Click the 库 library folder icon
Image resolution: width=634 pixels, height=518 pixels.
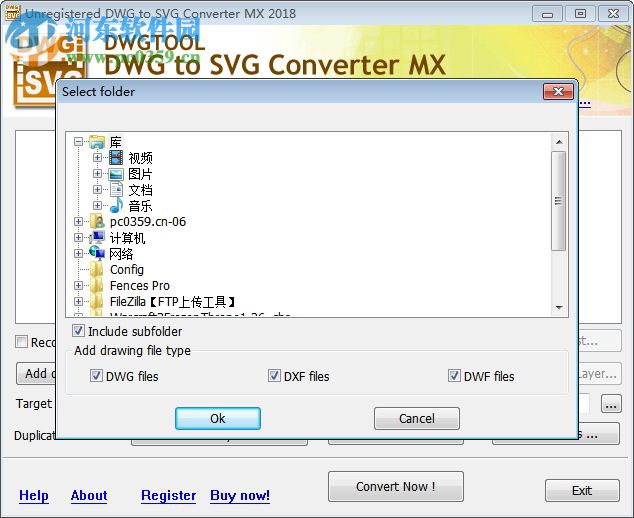[x=97, y=142]
